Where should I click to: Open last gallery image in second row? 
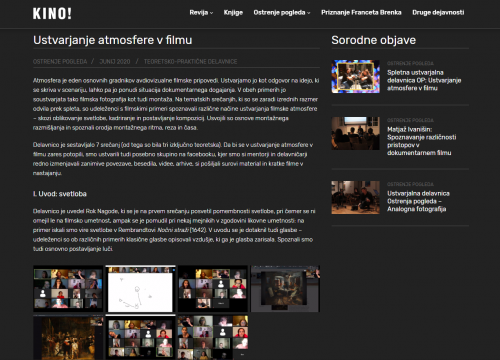tap(213, 337)
